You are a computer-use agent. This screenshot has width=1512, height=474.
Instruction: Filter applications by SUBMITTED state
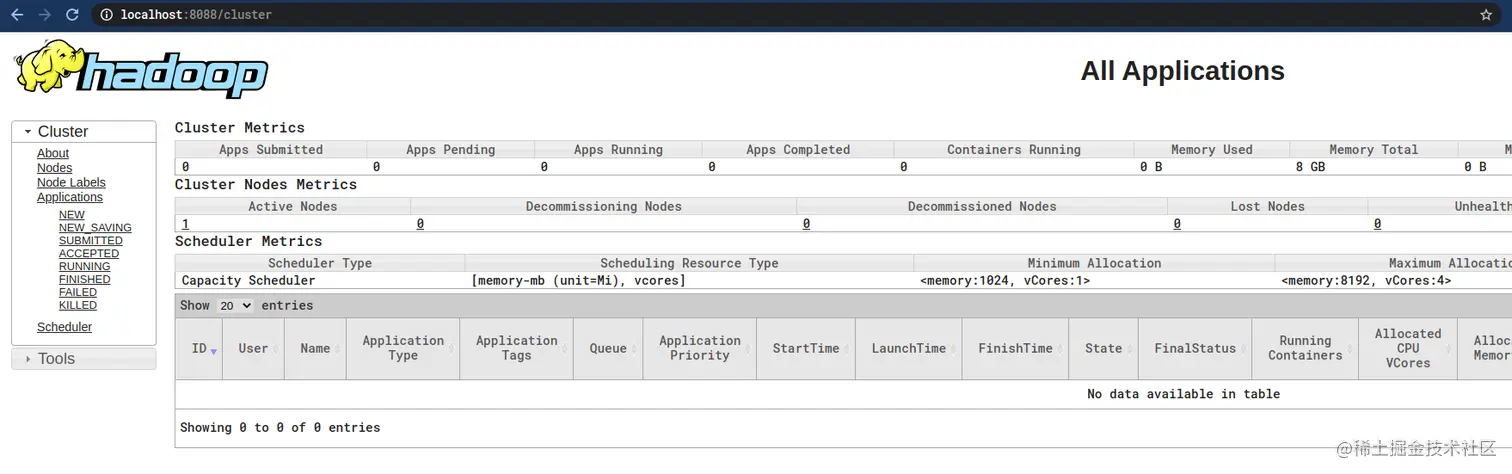point(91,241)
